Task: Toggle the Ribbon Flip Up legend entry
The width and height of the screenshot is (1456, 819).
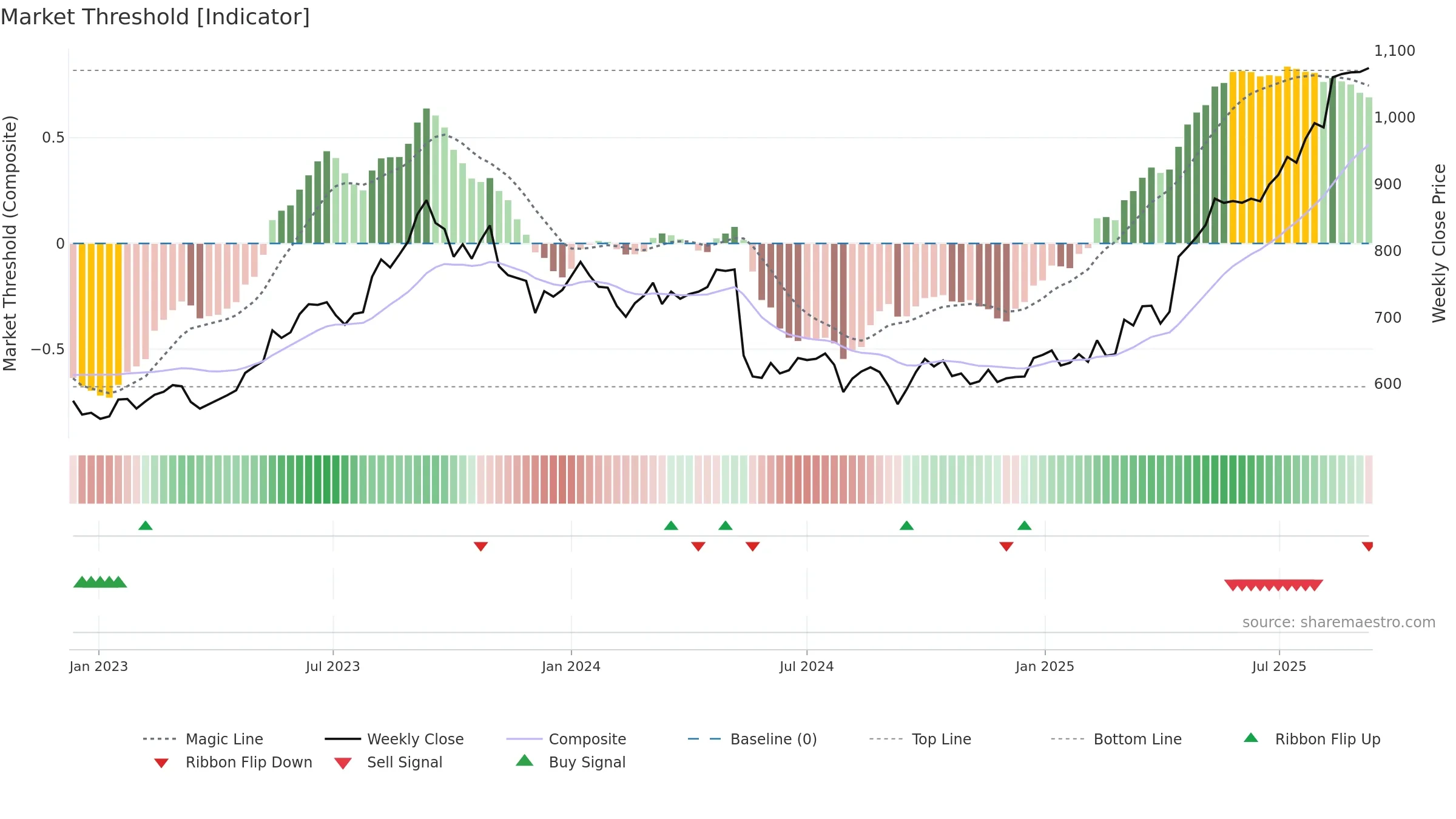Action: [1312, 739]
